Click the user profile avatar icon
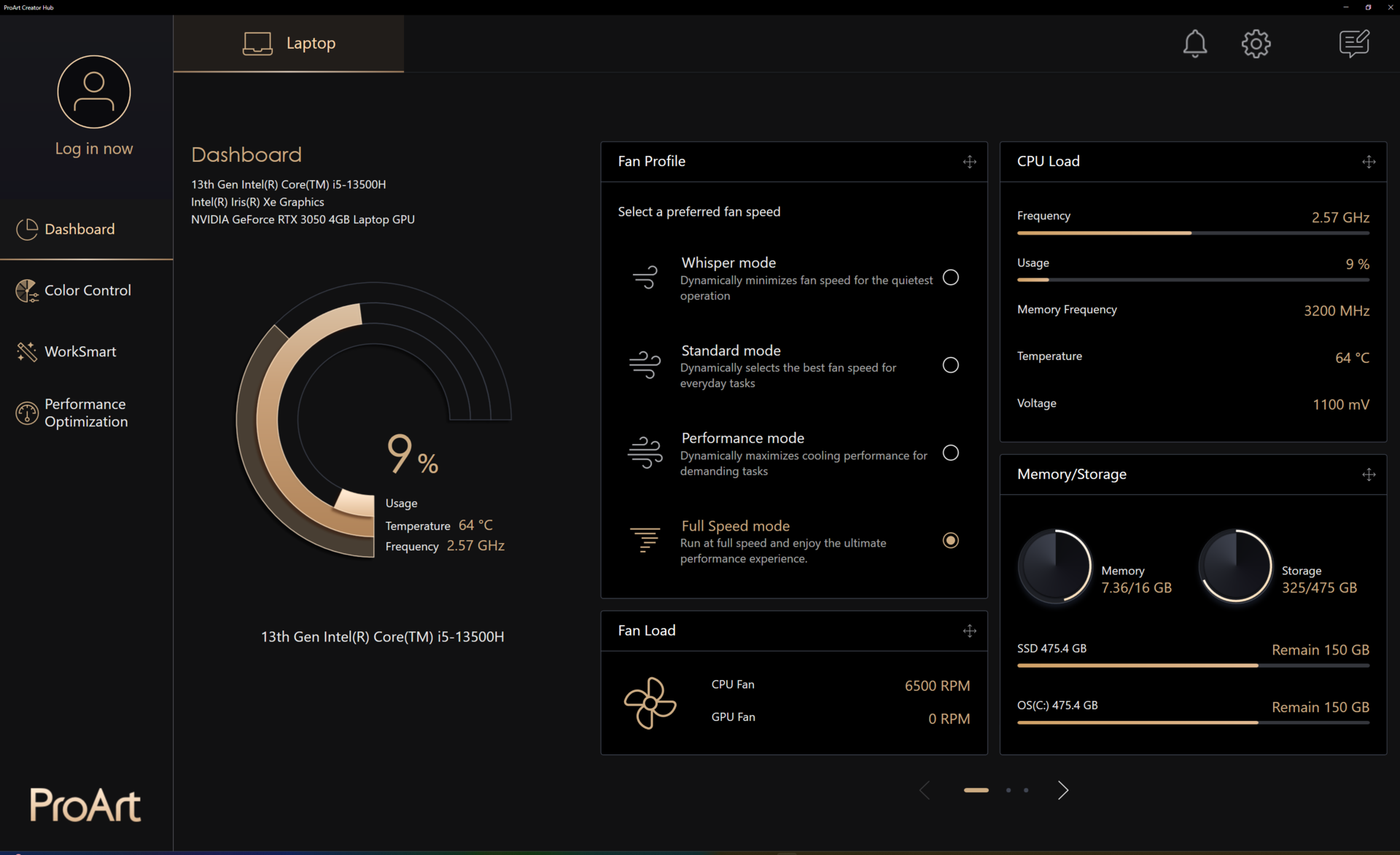The image size is (1400, 855). tap(94, 92)
